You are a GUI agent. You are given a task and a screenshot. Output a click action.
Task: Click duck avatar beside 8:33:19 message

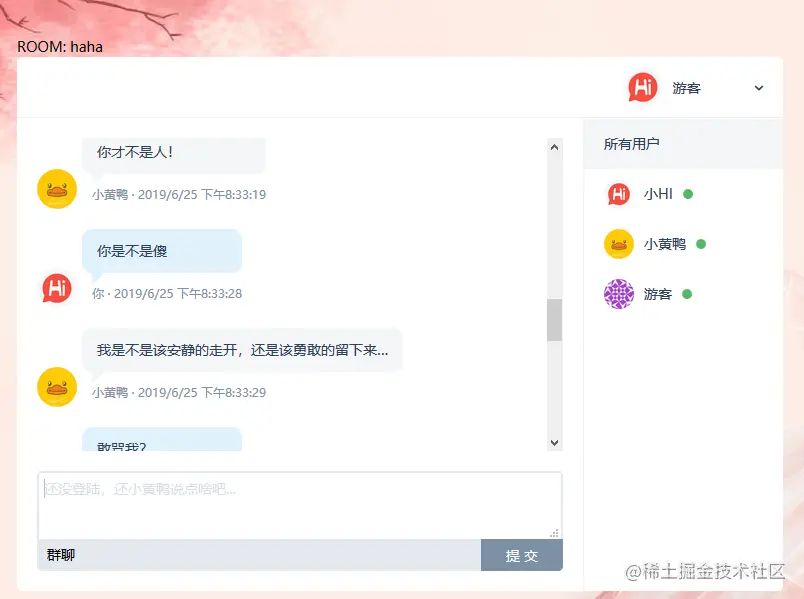pos(57,189)
